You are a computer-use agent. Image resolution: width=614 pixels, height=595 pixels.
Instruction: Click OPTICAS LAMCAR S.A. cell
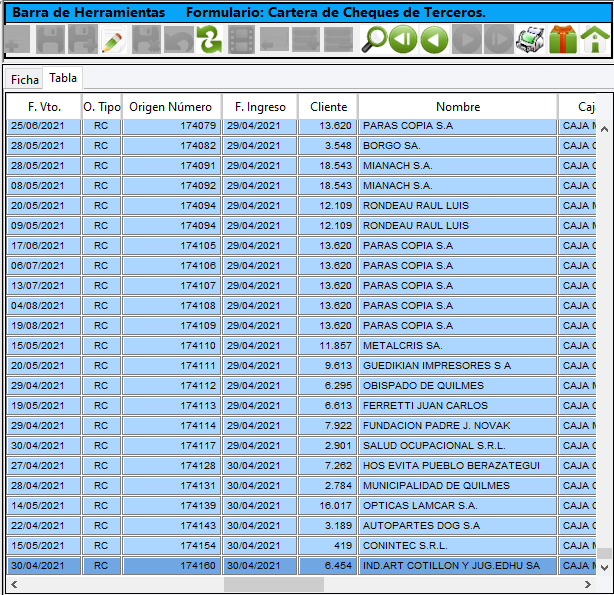[x=457, y=506]
